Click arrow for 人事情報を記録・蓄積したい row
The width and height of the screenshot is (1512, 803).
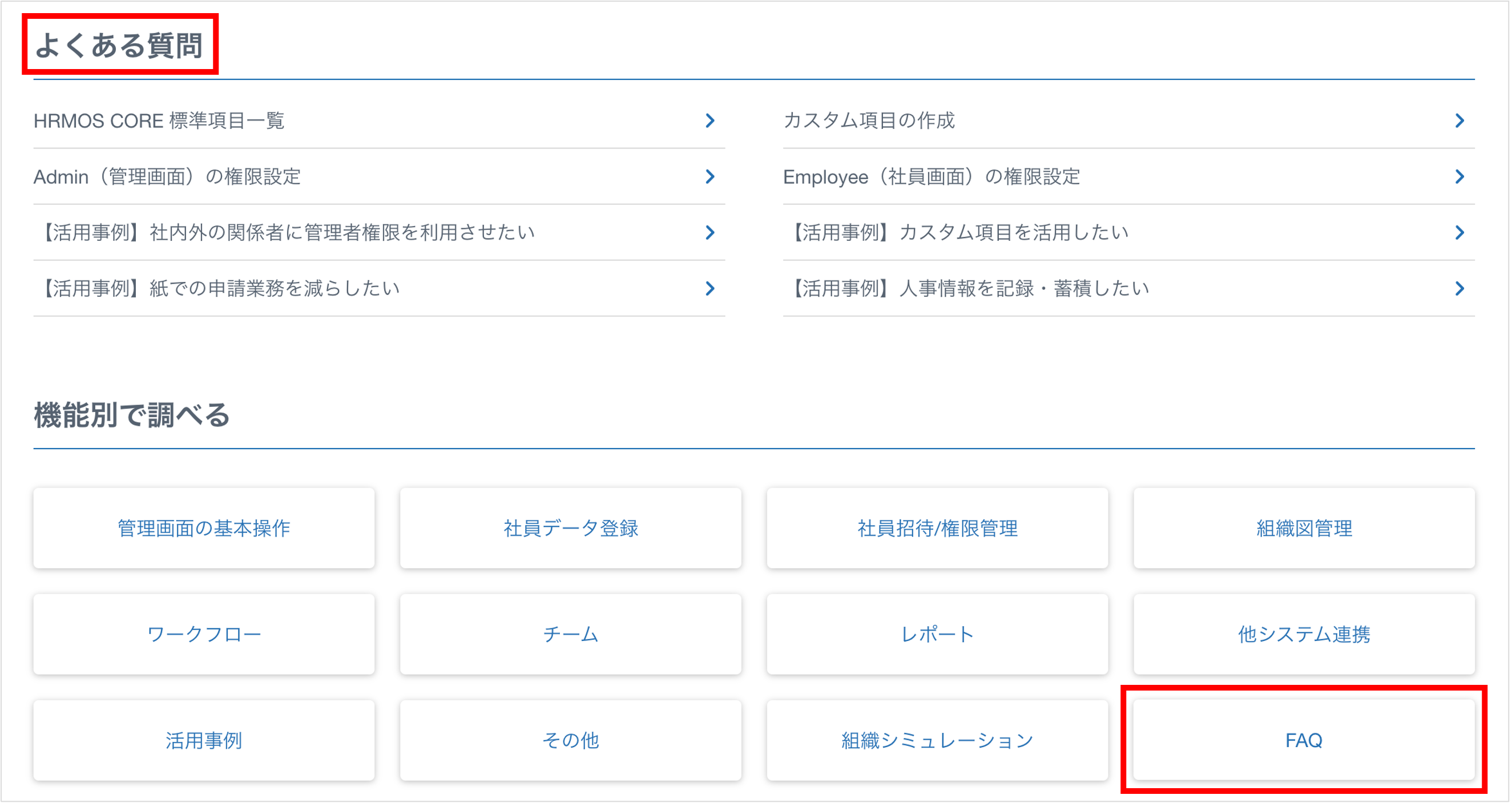[1459, 288]
